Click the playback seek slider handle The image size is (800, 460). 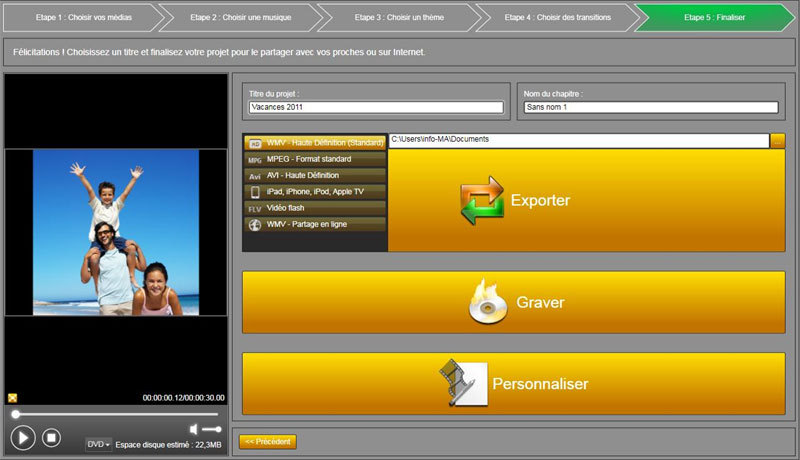coord(15,414)
